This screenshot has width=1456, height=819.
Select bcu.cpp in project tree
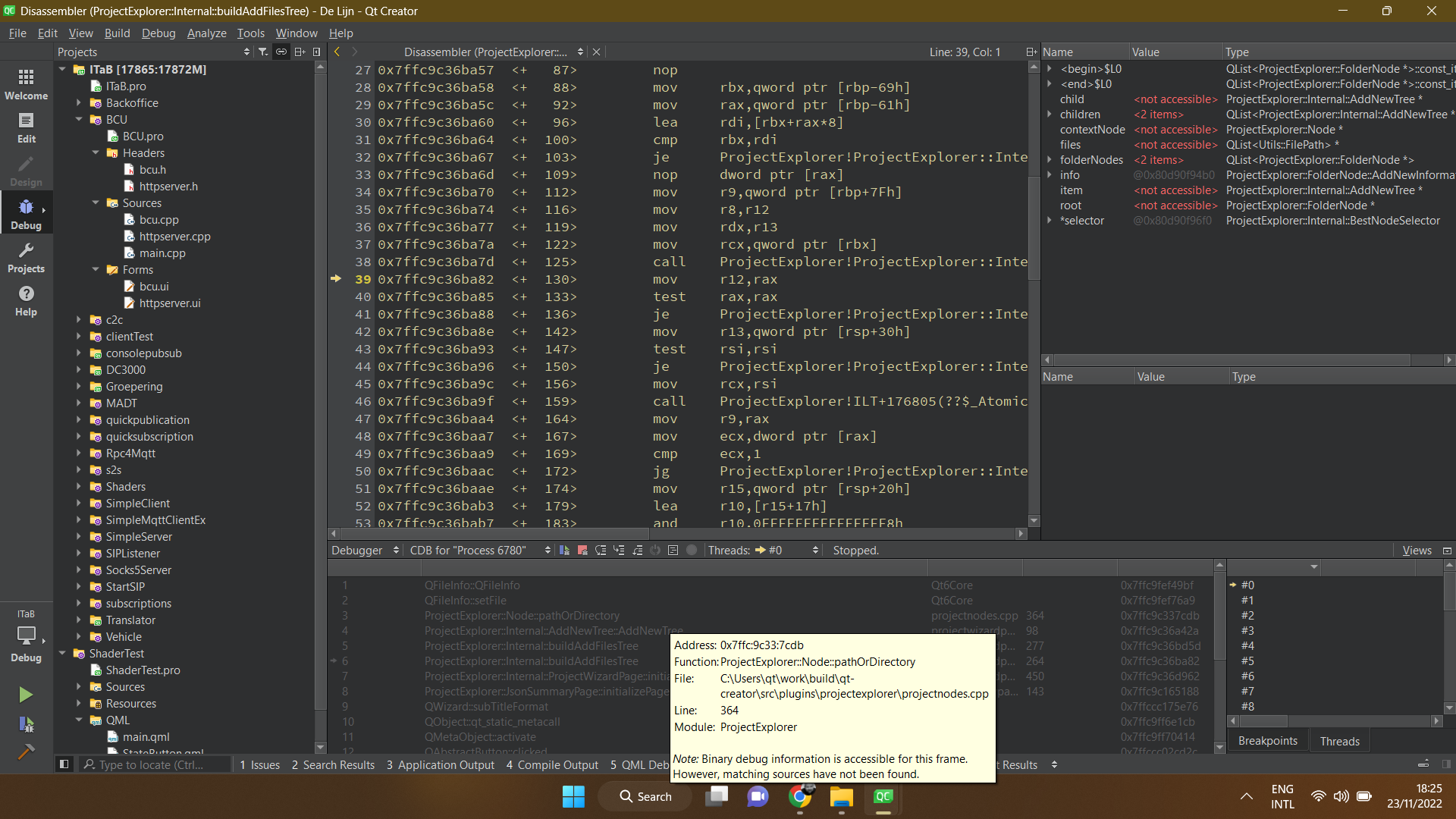pyautogui.click(x=158, y=219)
